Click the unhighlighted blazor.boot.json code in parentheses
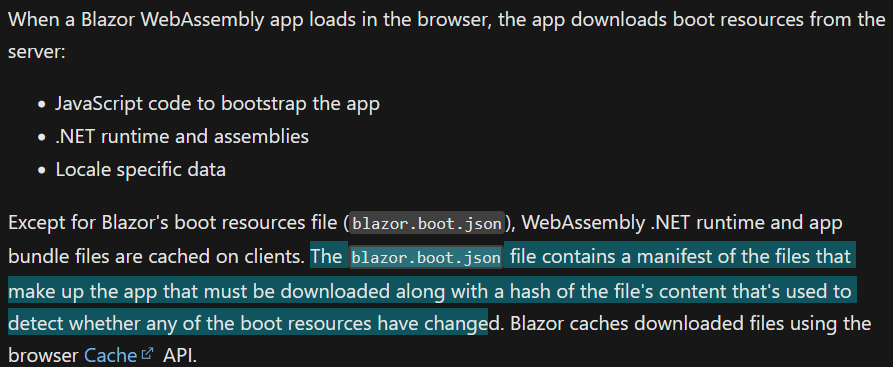The width and height of the screenshot is (893, 367). pyautogui.click(x=426, y=224)
